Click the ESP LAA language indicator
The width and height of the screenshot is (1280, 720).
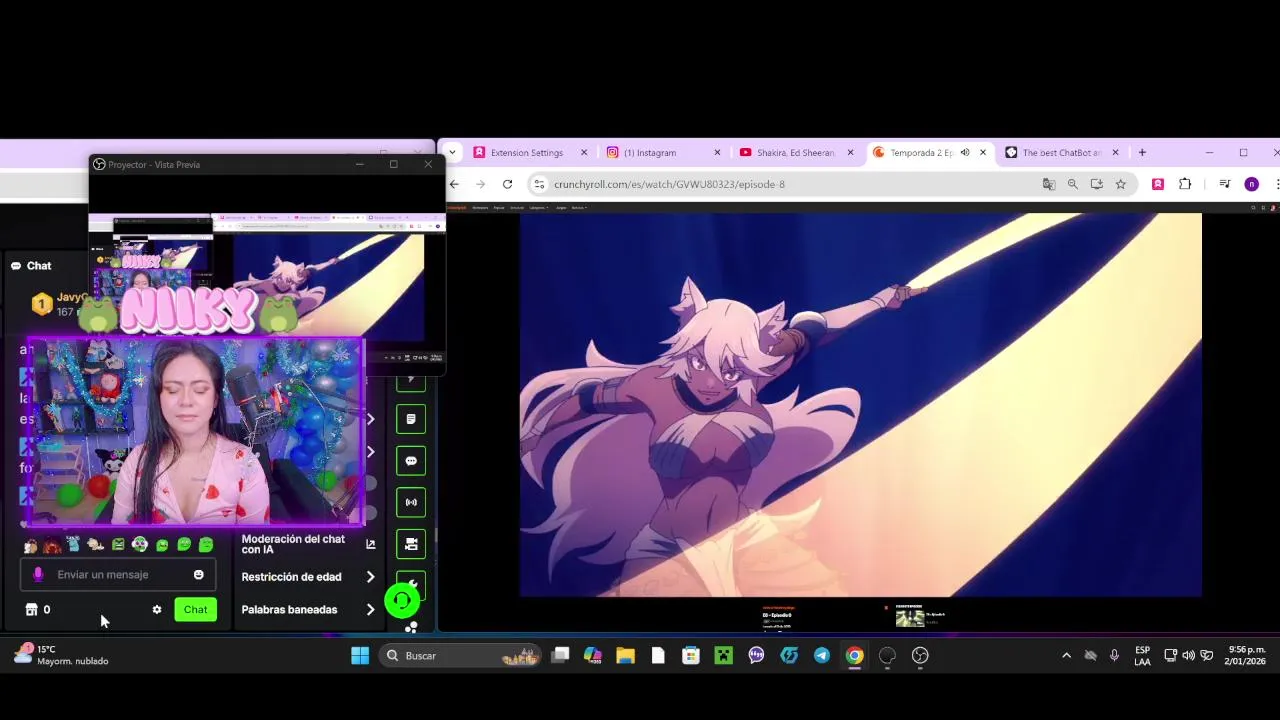click(1142, 656)
